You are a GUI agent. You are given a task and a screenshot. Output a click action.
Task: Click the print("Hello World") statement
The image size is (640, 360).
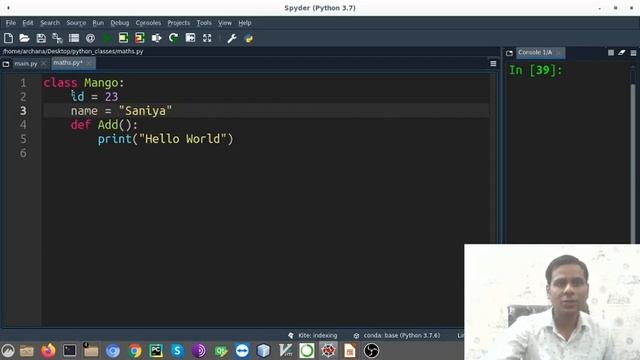pos(165,139)
